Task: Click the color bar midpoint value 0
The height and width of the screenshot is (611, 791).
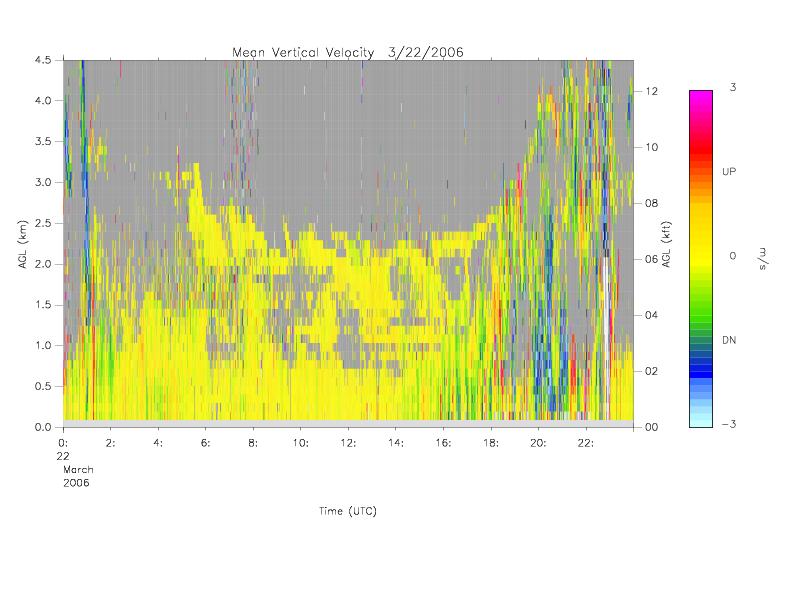Action: [x=733, y=256]
